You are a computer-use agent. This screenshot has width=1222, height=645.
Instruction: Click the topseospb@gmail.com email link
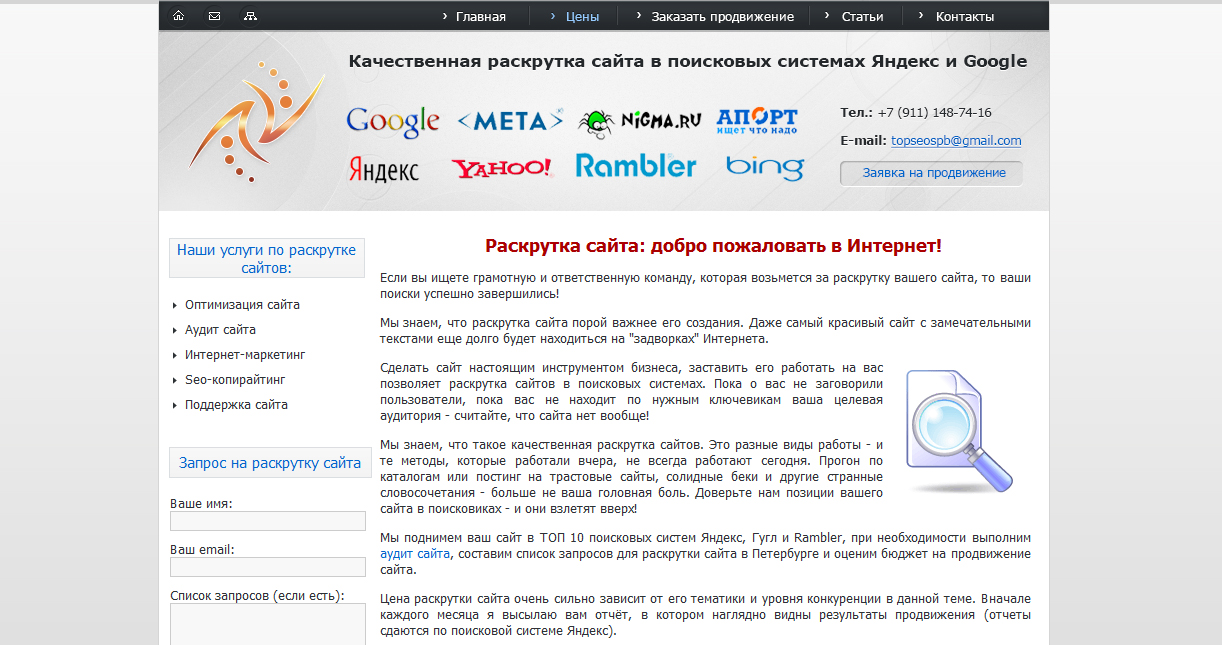(x=956, y=141)
